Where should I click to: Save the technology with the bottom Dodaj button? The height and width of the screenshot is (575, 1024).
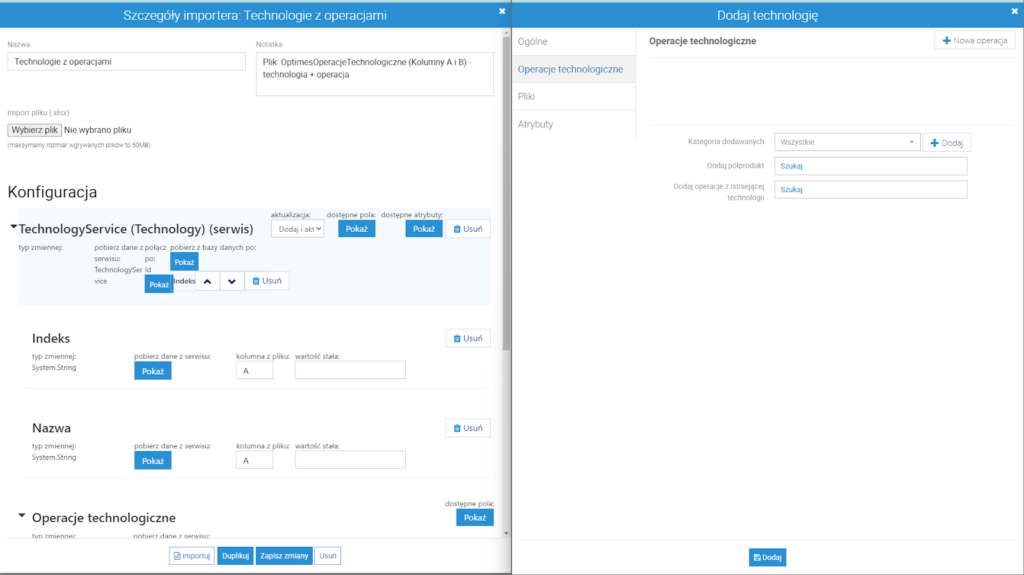[767, 557]
